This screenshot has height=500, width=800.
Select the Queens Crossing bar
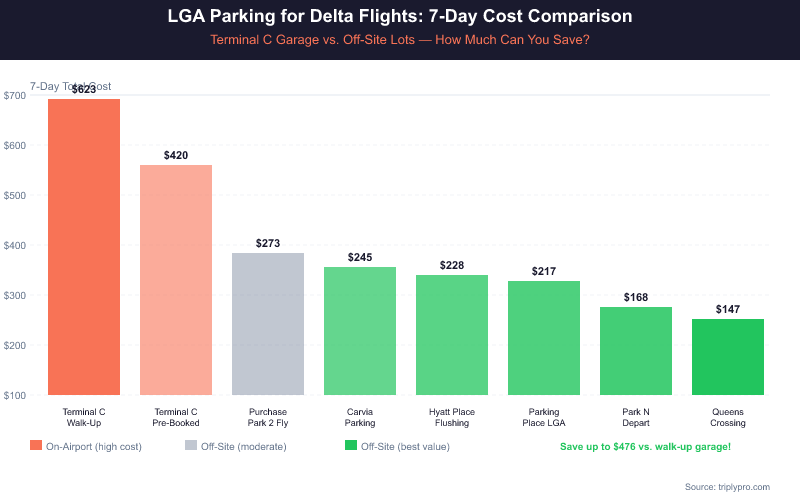coord(728,357)
